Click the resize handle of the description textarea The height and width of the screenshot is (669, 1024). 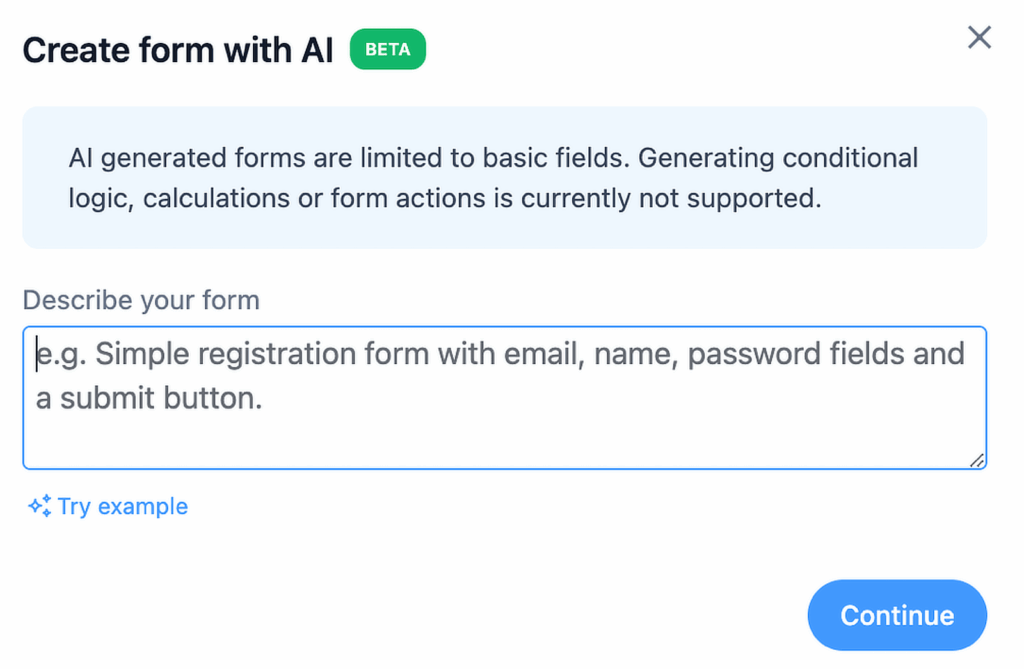pos(977,461)
